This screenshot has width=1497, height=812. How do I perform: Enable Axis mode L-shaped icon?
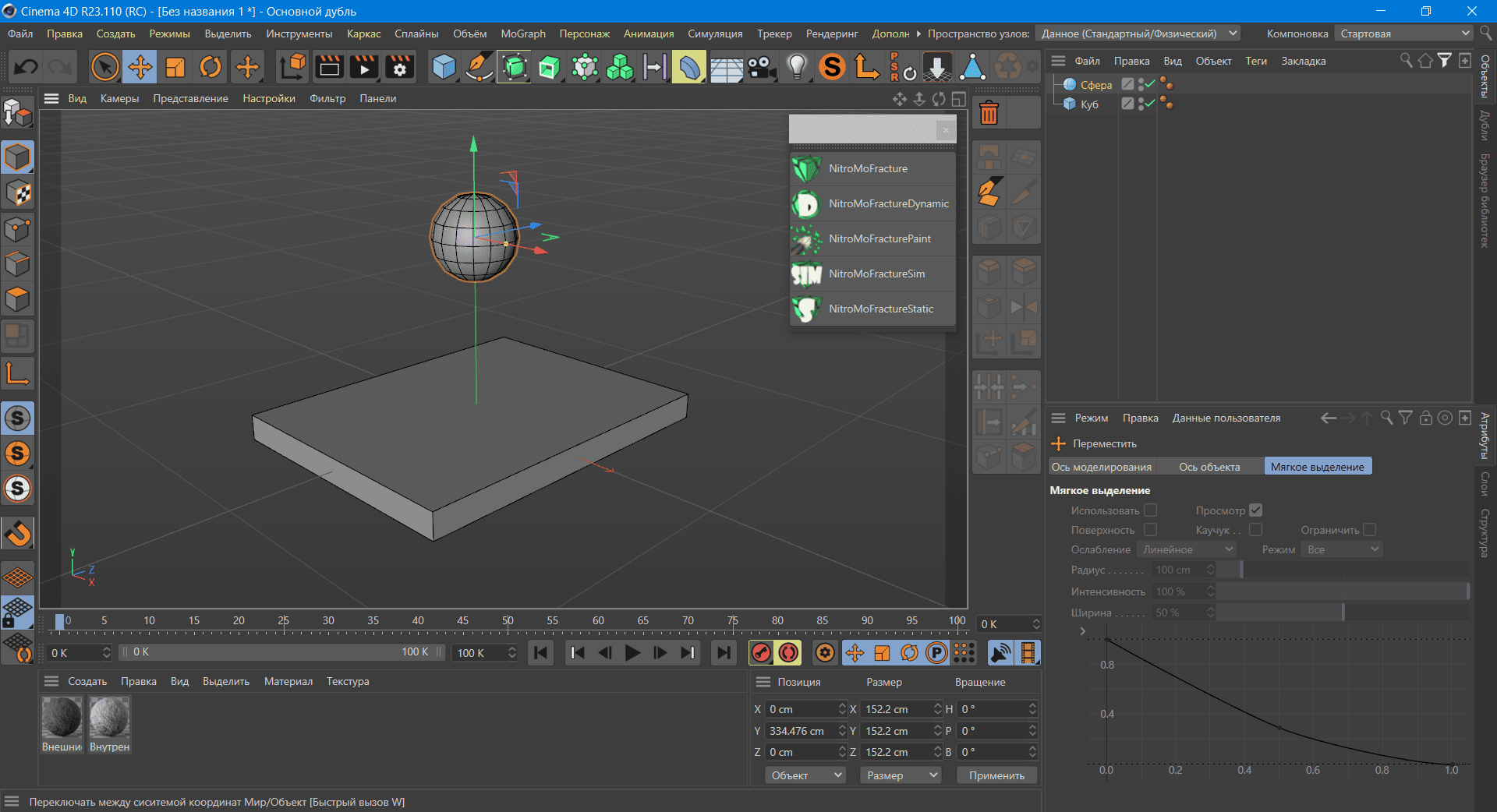coord(17,373)
